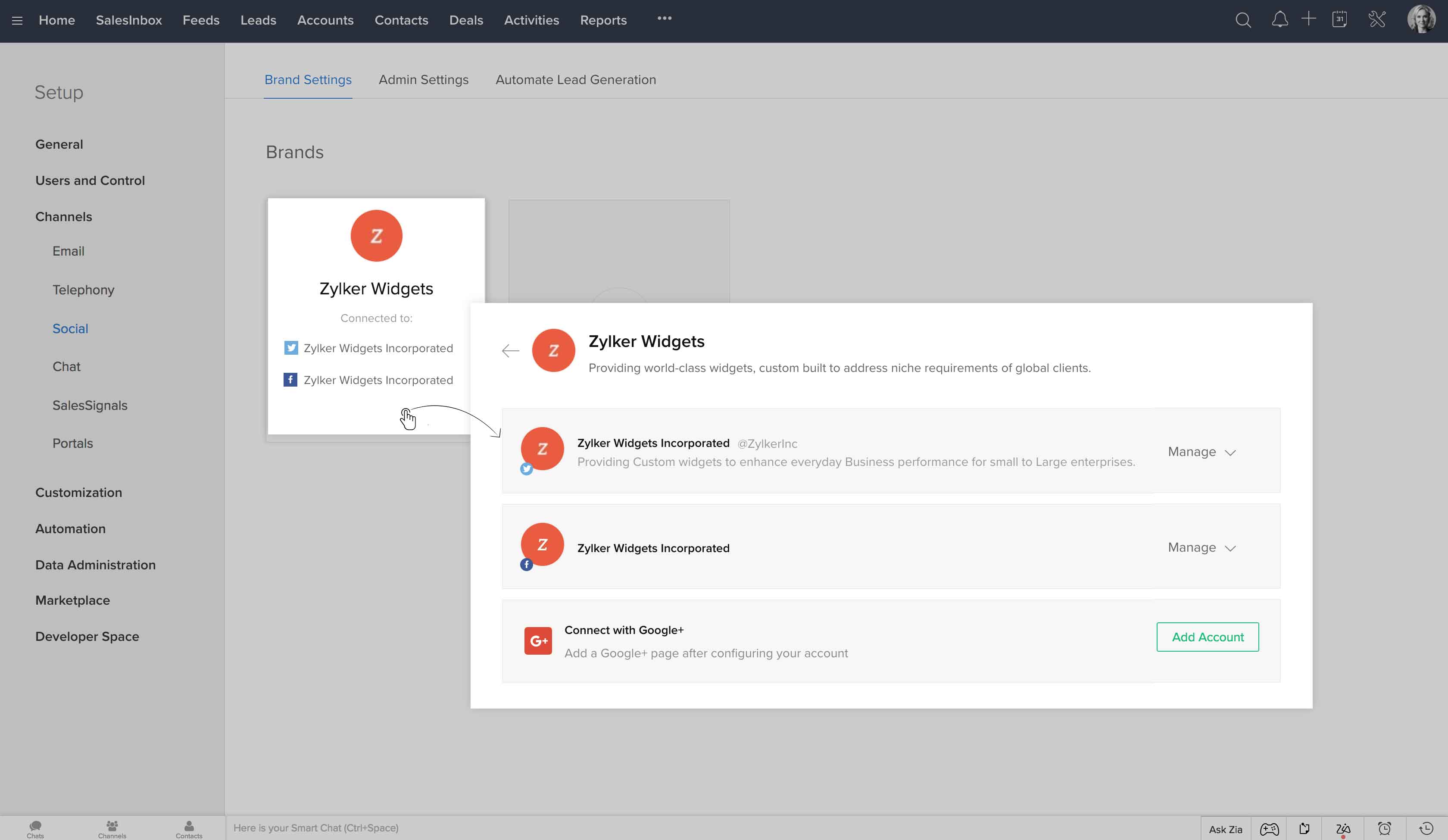Click Add Account for Google+
Viewport: 1448px width, 840px height.
(x=1208, y=637)
